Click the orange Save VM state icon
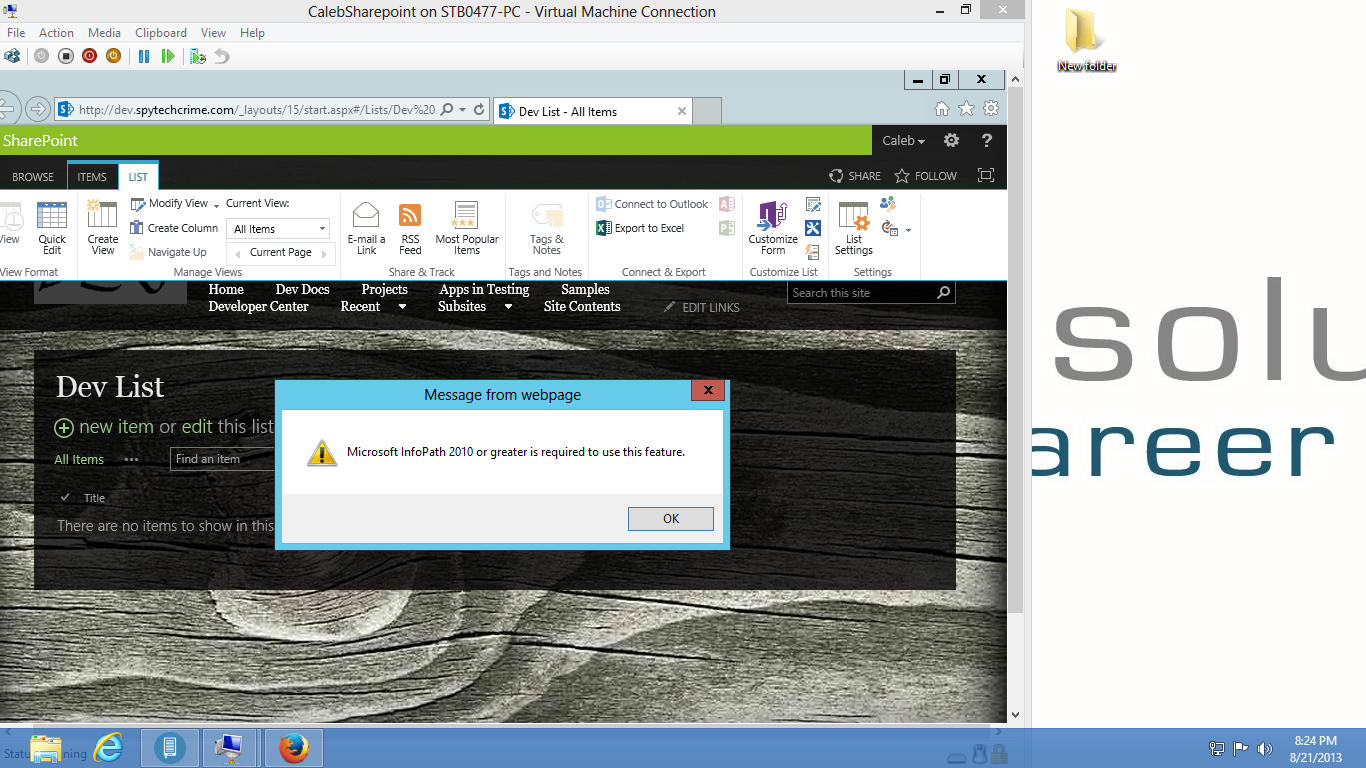 pyautogui.click(x=113, y=56)
